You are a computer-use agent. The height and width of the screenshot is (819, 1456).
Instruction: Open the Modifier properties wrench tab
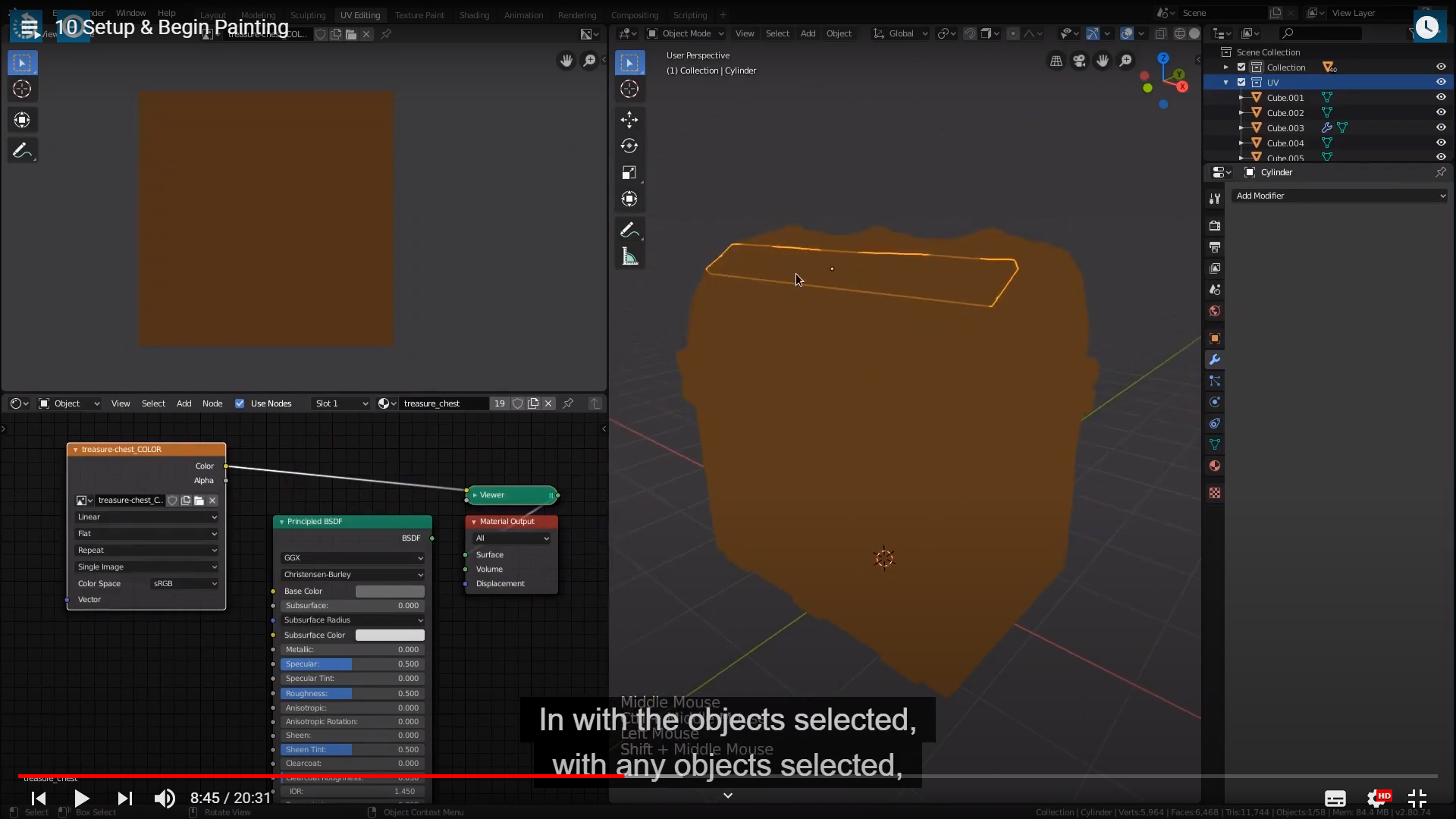1215,359
